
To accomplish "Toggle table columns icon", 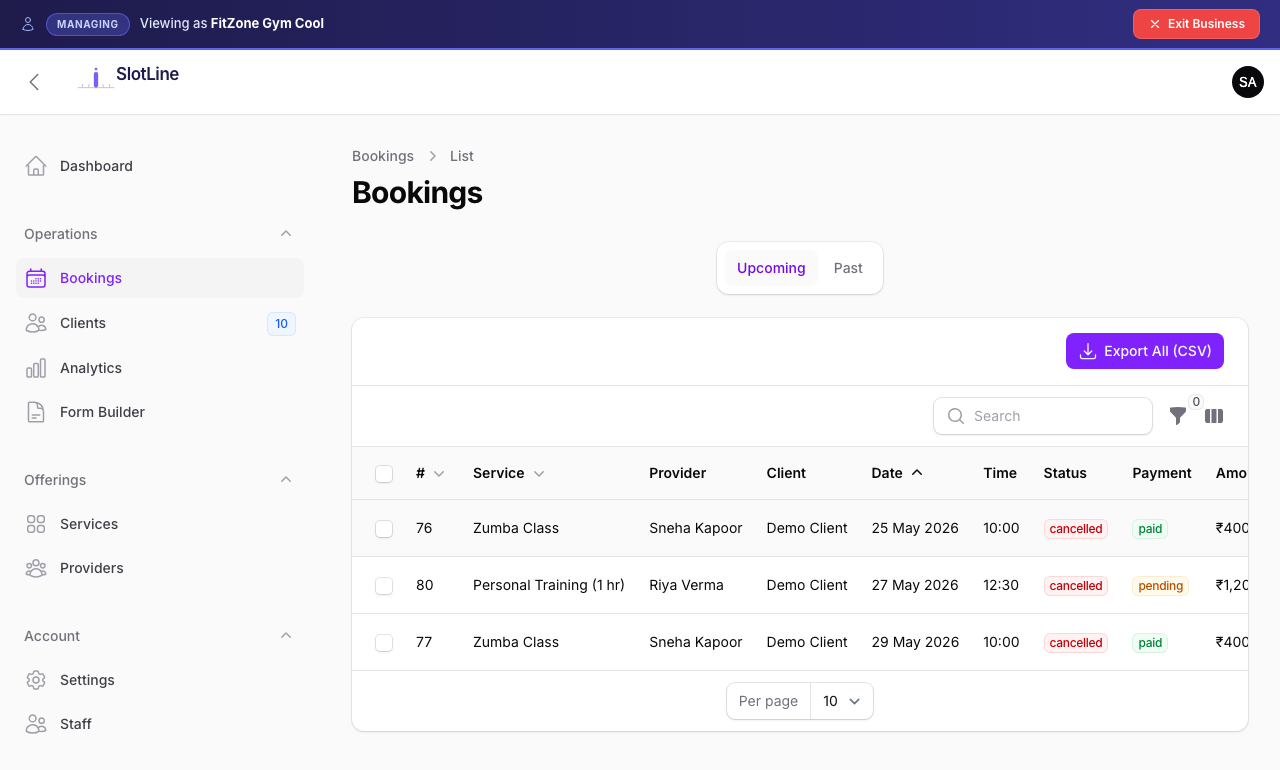I will 1214,416.
